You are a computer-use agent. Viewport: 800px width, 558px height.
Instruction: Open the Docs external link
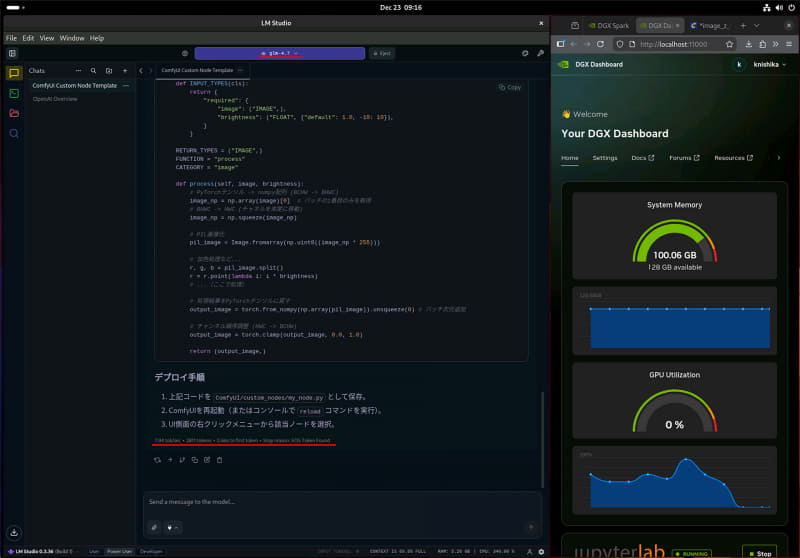pos(642,158)
